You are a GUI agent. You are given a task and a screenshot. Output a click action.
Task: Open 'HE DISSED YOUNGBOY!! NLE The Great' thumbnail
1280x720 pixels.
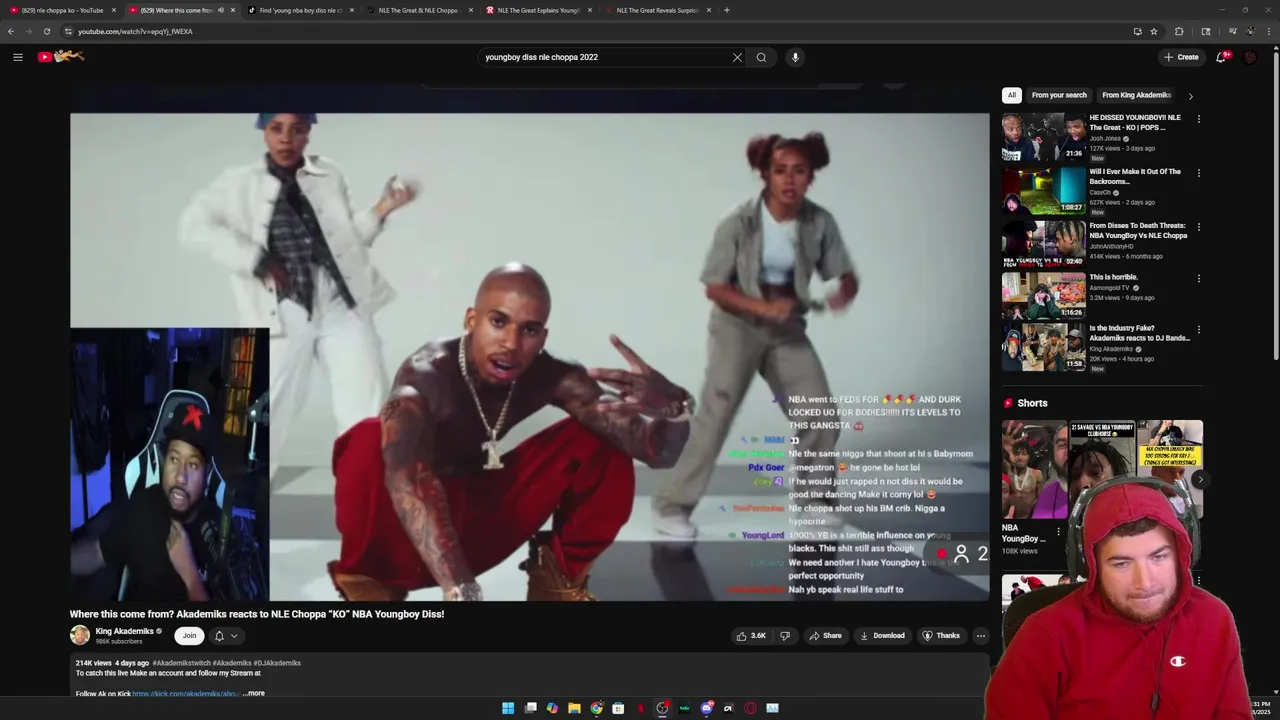pyautogui.click(x=1044, y=137)
